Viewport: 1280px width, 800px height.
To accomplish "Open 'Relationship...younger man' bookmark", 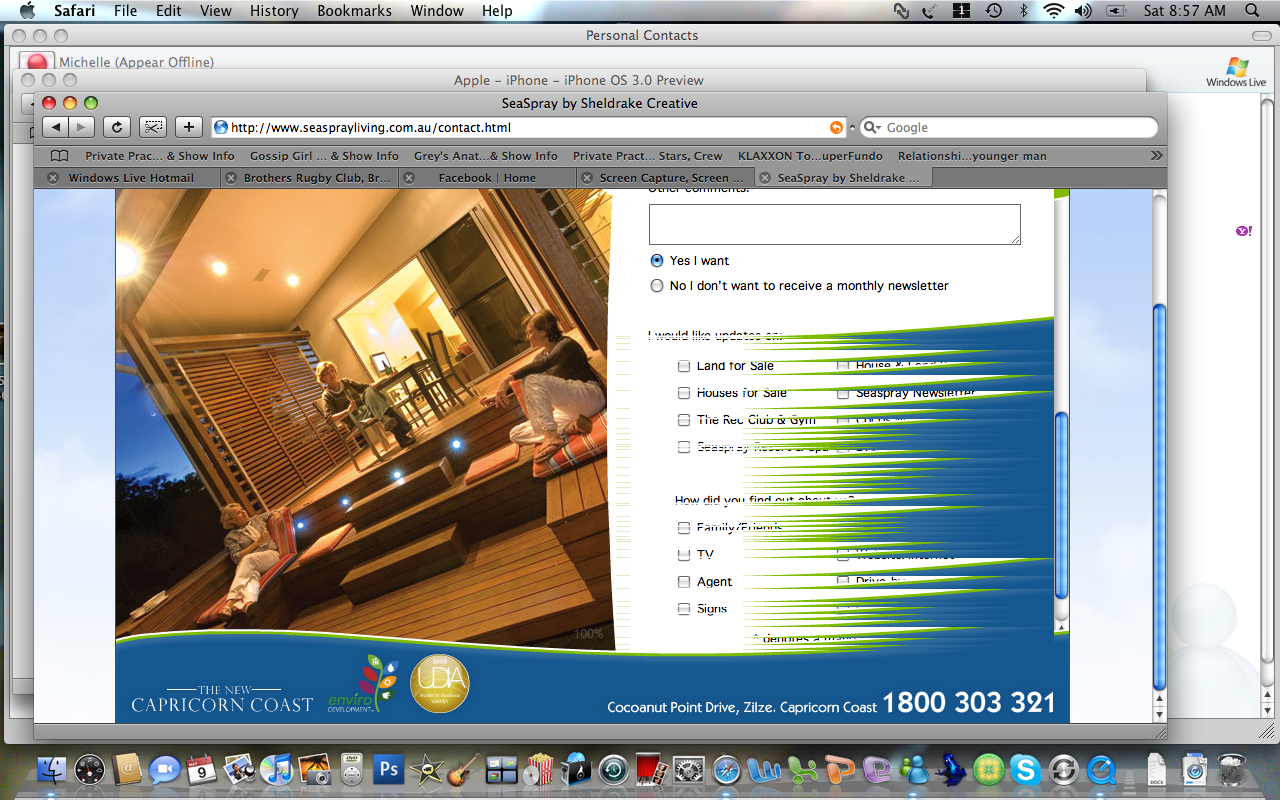I will pos(972,156).
